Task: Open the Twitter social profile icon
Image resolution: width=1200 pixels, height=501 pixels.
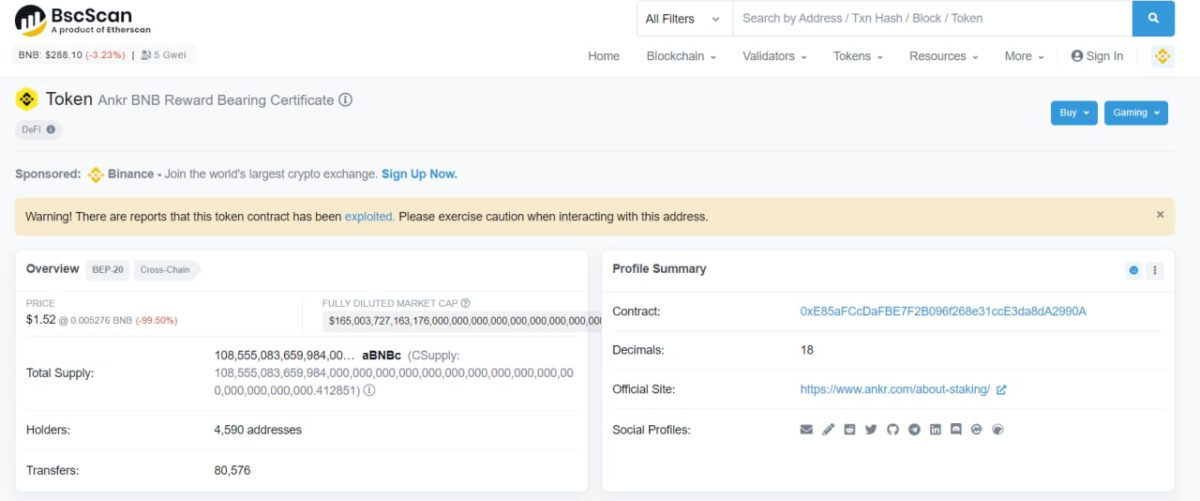Action: [871, 430]
